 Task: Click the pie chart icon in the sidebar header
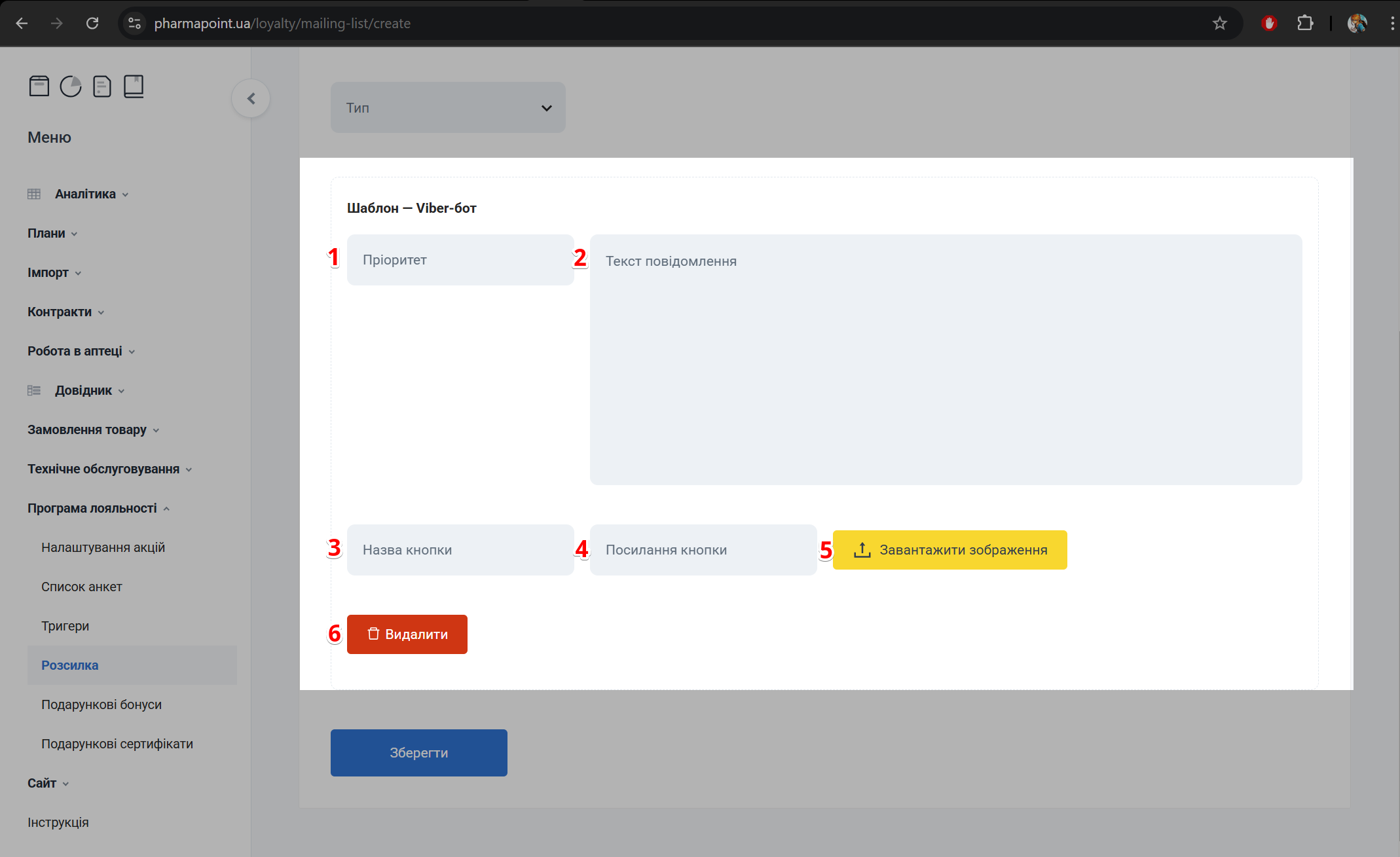71,86
